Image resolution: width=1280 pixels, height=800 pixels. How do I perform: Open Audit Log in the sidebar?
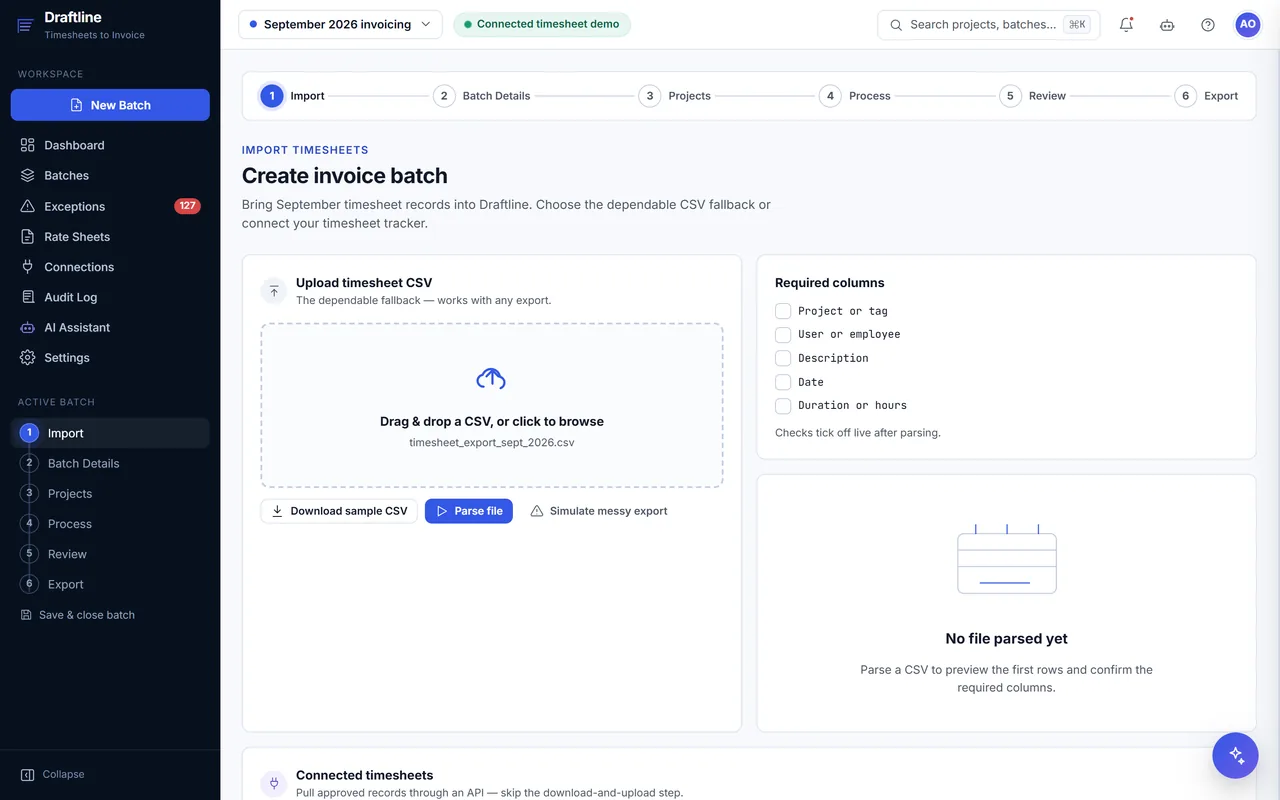pos(110,297)
